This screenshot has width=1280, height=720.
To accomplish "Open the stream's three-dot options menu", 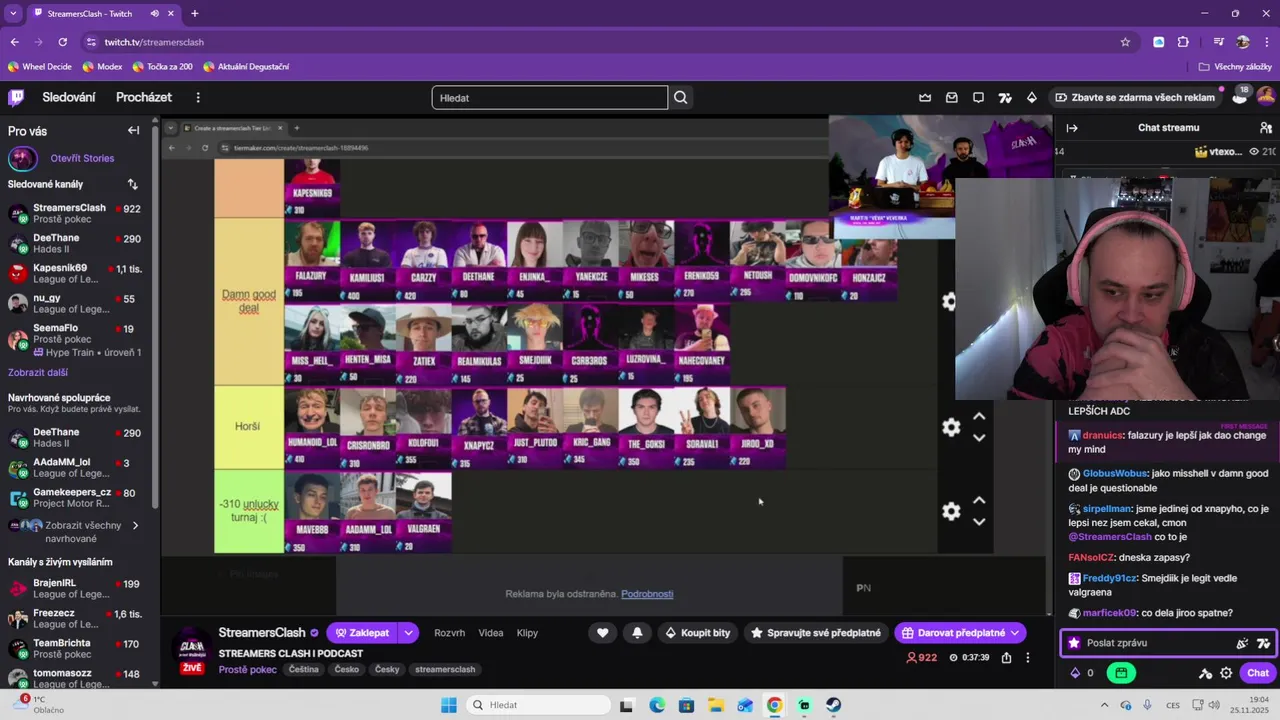I will click(1027, 658).
